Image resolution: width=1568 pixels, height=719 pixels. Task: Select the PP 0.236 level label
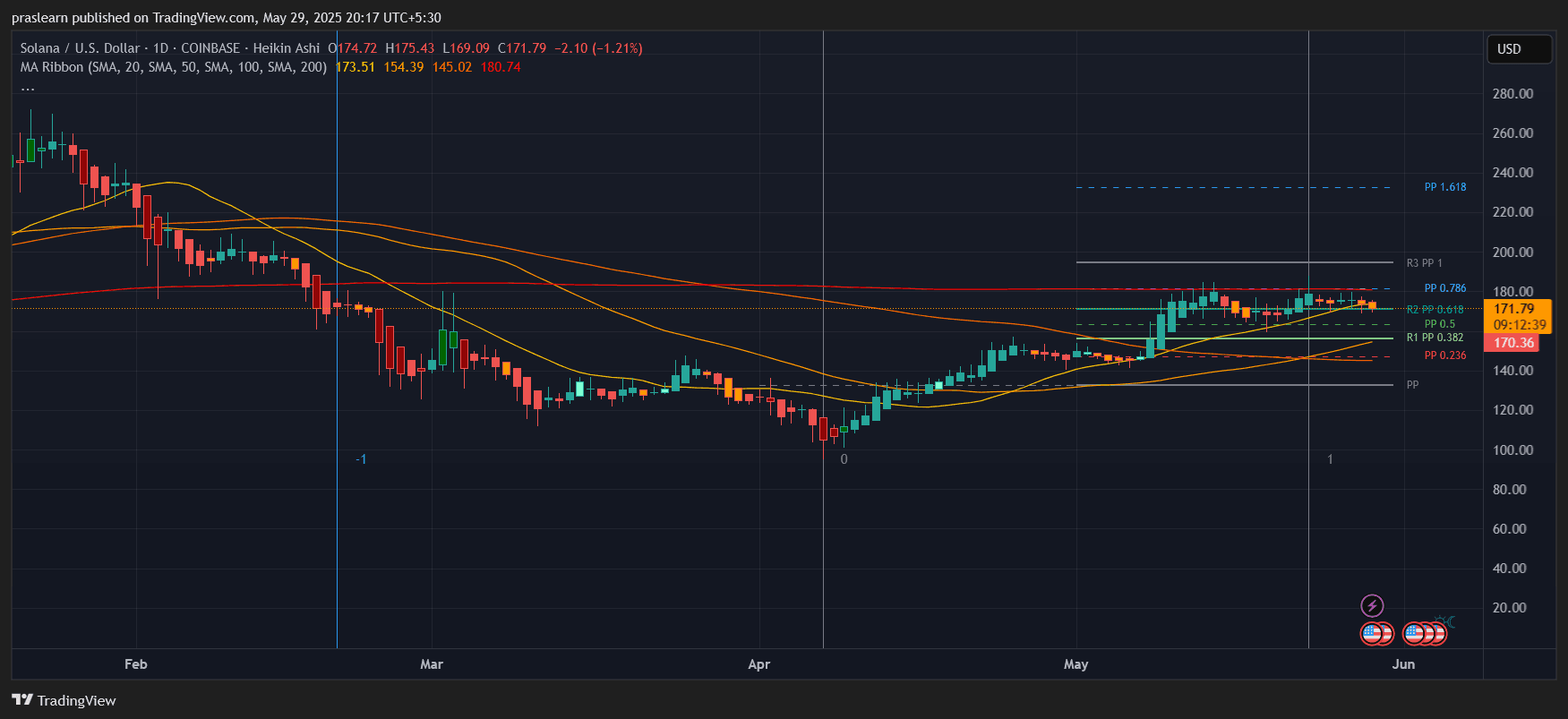pos(1445,355)
